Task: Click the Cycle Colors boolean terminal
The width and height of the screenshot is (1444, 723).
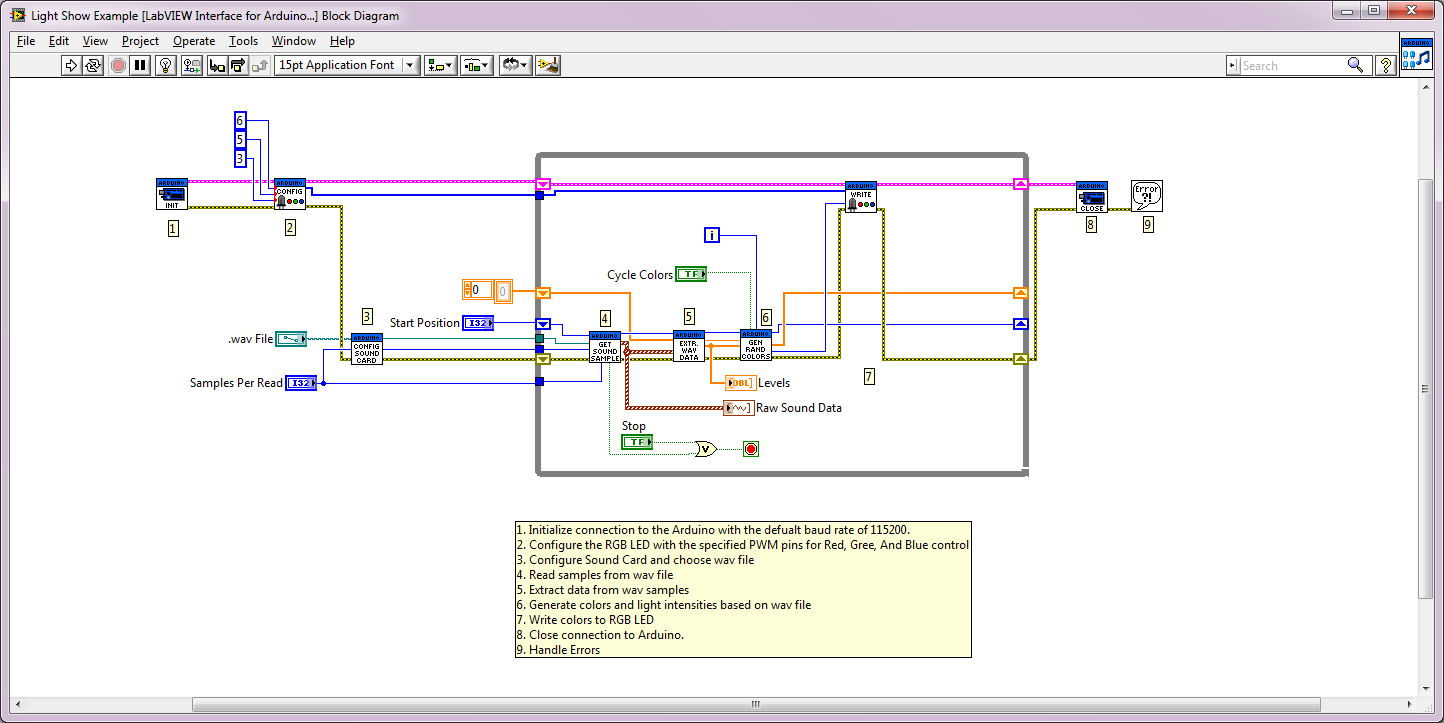Action: coord(691,274)
